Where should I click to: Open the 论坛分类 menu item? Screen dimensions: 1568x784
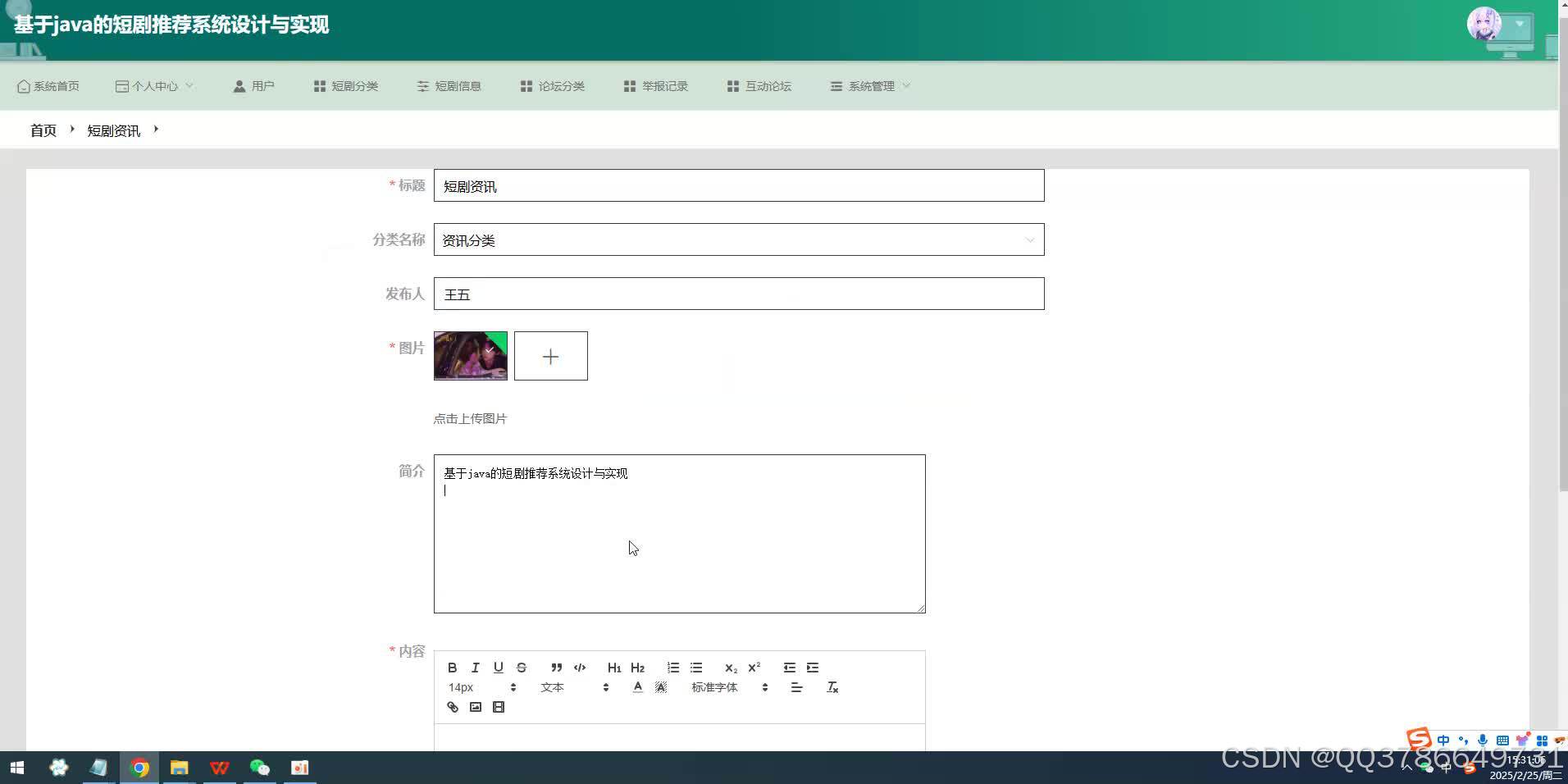(552, 86)
